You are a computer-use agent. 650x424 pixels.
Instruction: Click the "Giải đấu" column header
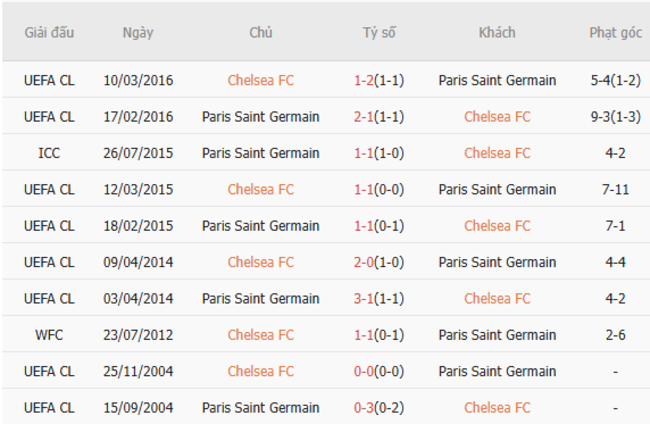(49, 32)
